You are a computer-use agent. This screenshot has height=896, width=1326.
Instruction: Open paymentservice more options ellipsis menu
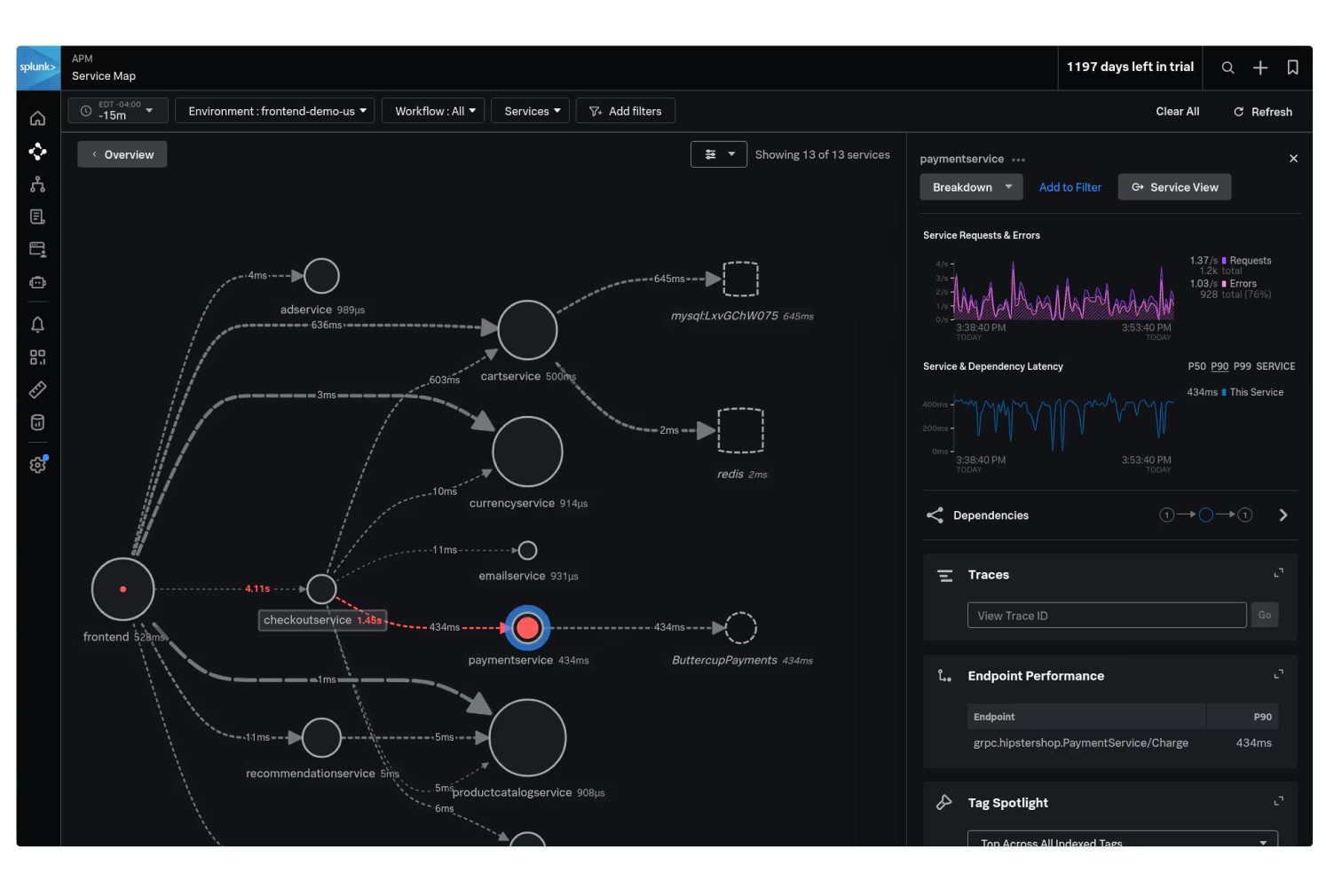pyautogui.click(x=1018, y=160)
